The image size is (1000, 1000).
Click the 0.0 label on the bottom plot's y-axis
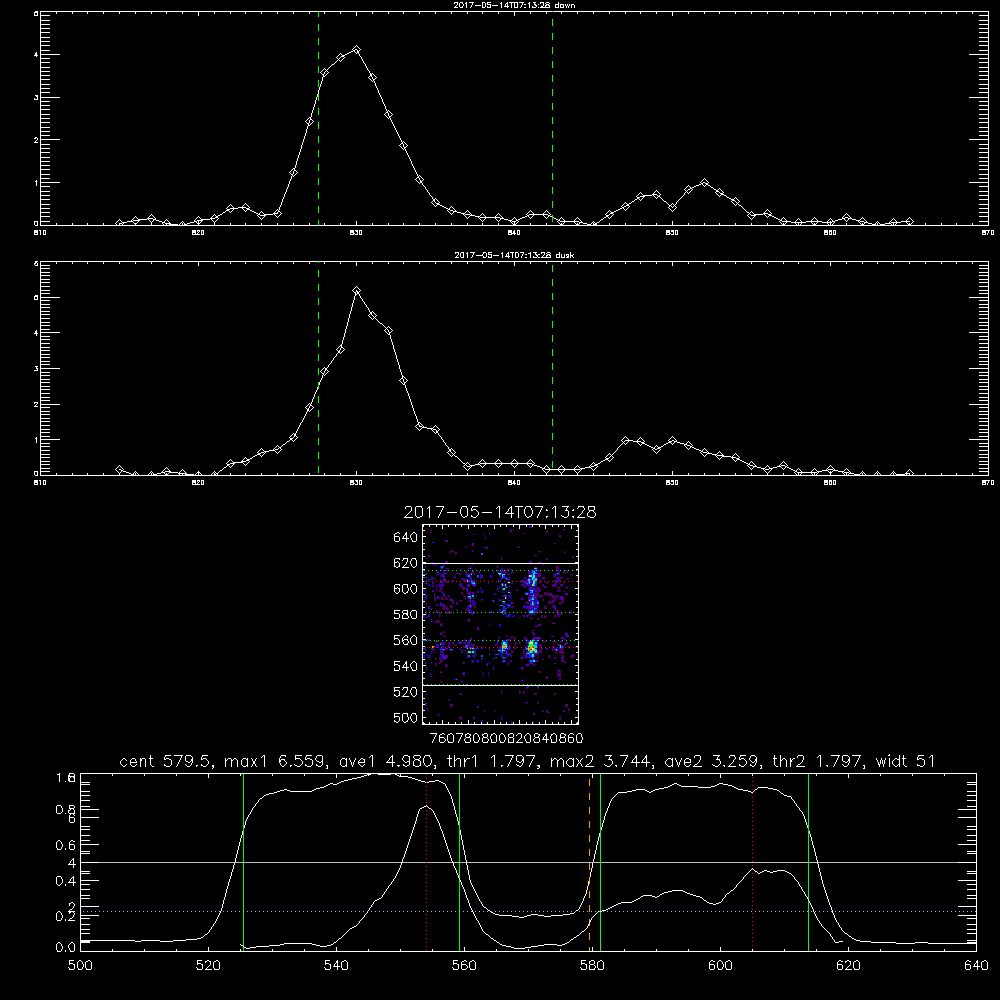(x=65, y=948)
